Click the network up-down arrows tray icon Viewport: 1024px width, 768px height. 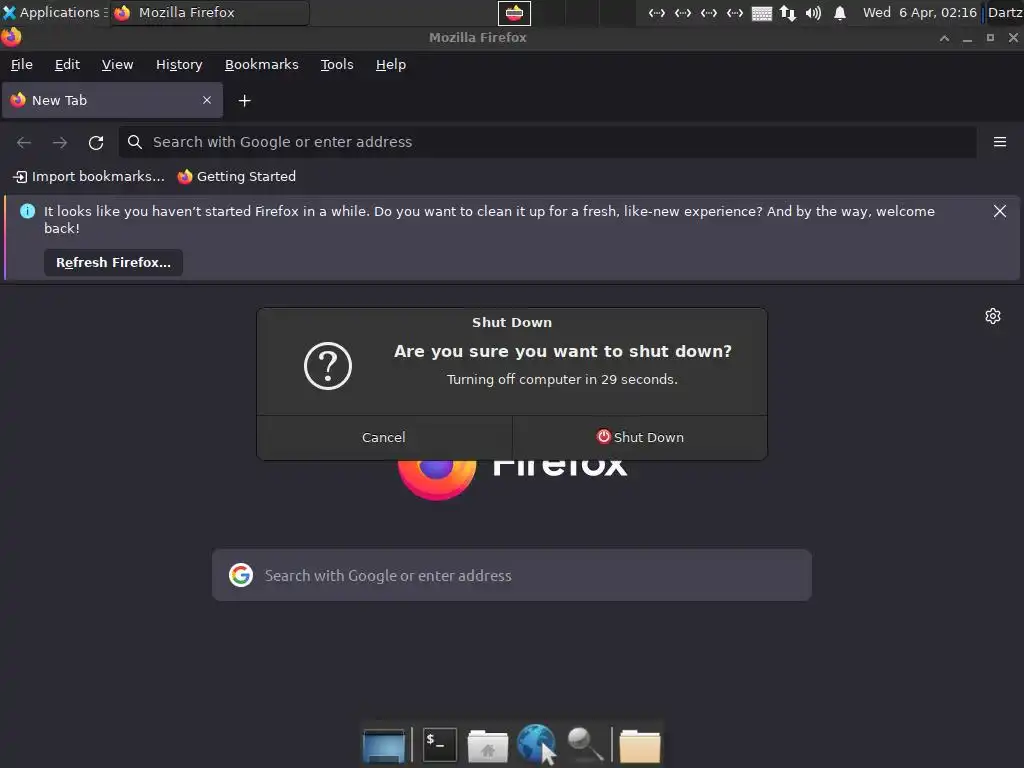788,13
